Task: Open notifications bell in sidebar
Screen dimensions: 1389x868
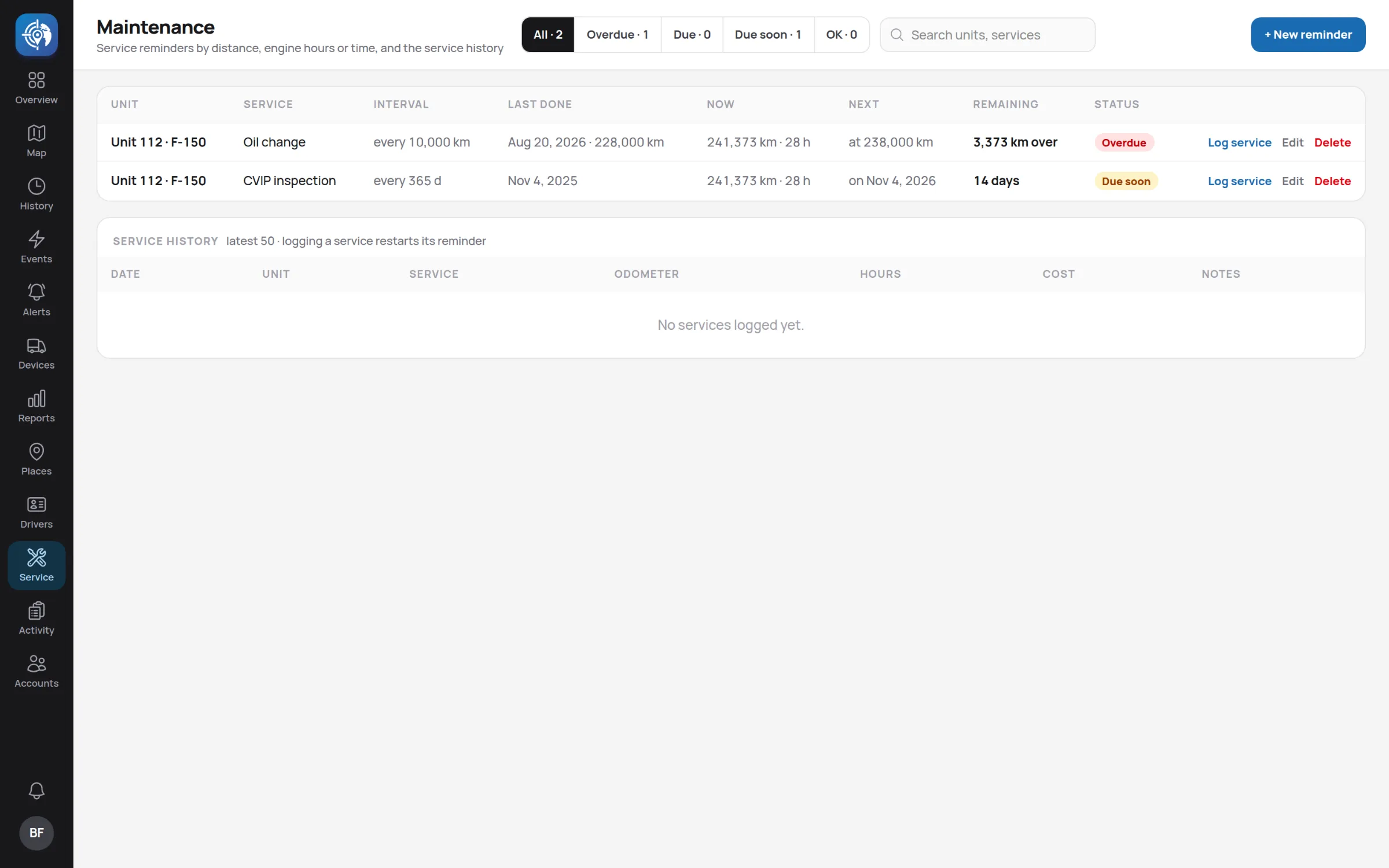Action: (36, 790)
